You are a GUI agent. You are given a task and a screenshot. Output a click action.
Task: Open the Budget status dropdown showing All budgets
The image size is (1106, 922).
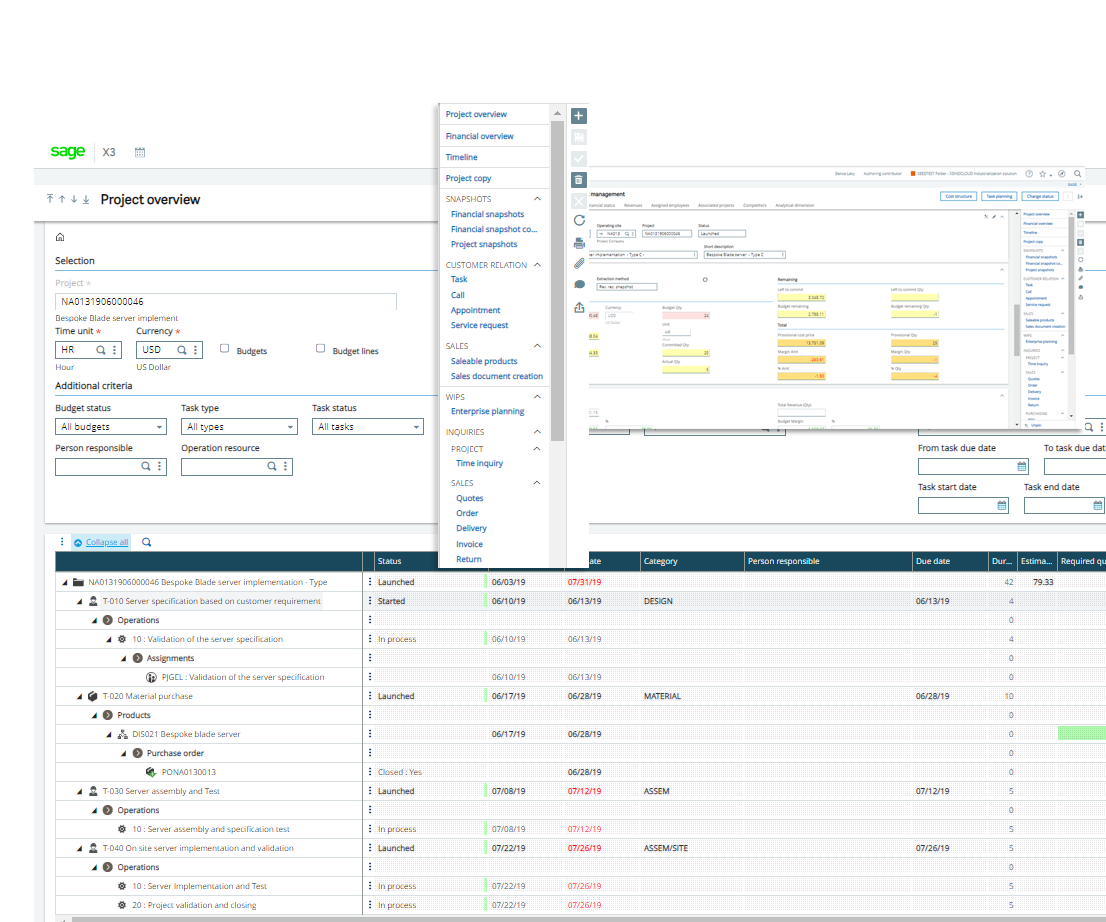click(110, 426)
